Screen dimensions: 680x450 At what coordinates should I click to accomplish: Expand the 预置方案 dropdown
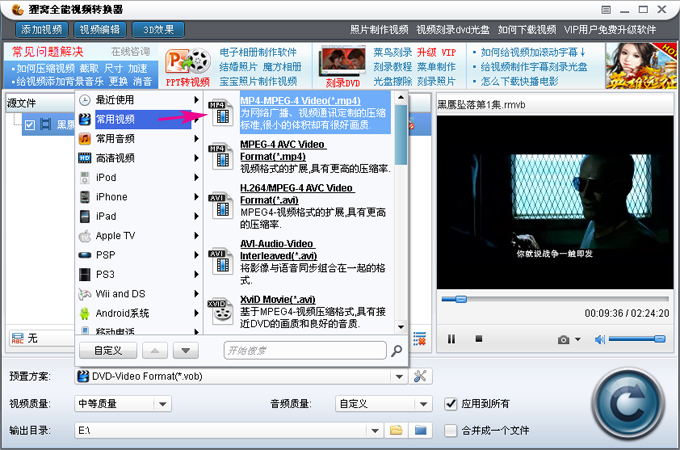click(399, 376)
